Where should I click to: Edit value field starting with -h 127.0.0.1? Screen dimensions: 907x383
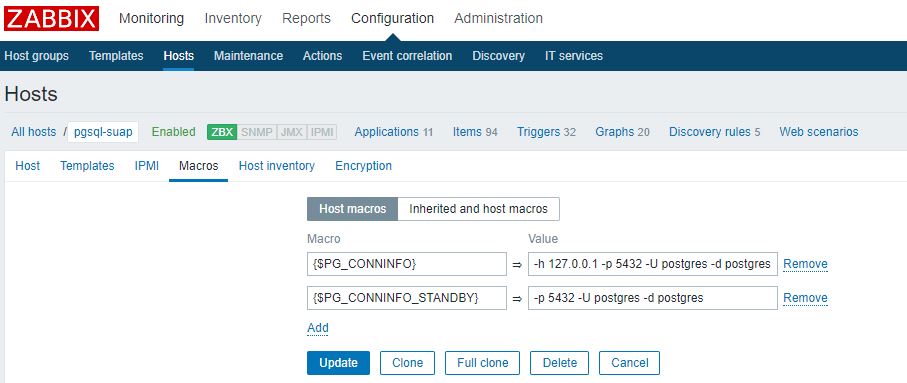(x=652, y=264)
